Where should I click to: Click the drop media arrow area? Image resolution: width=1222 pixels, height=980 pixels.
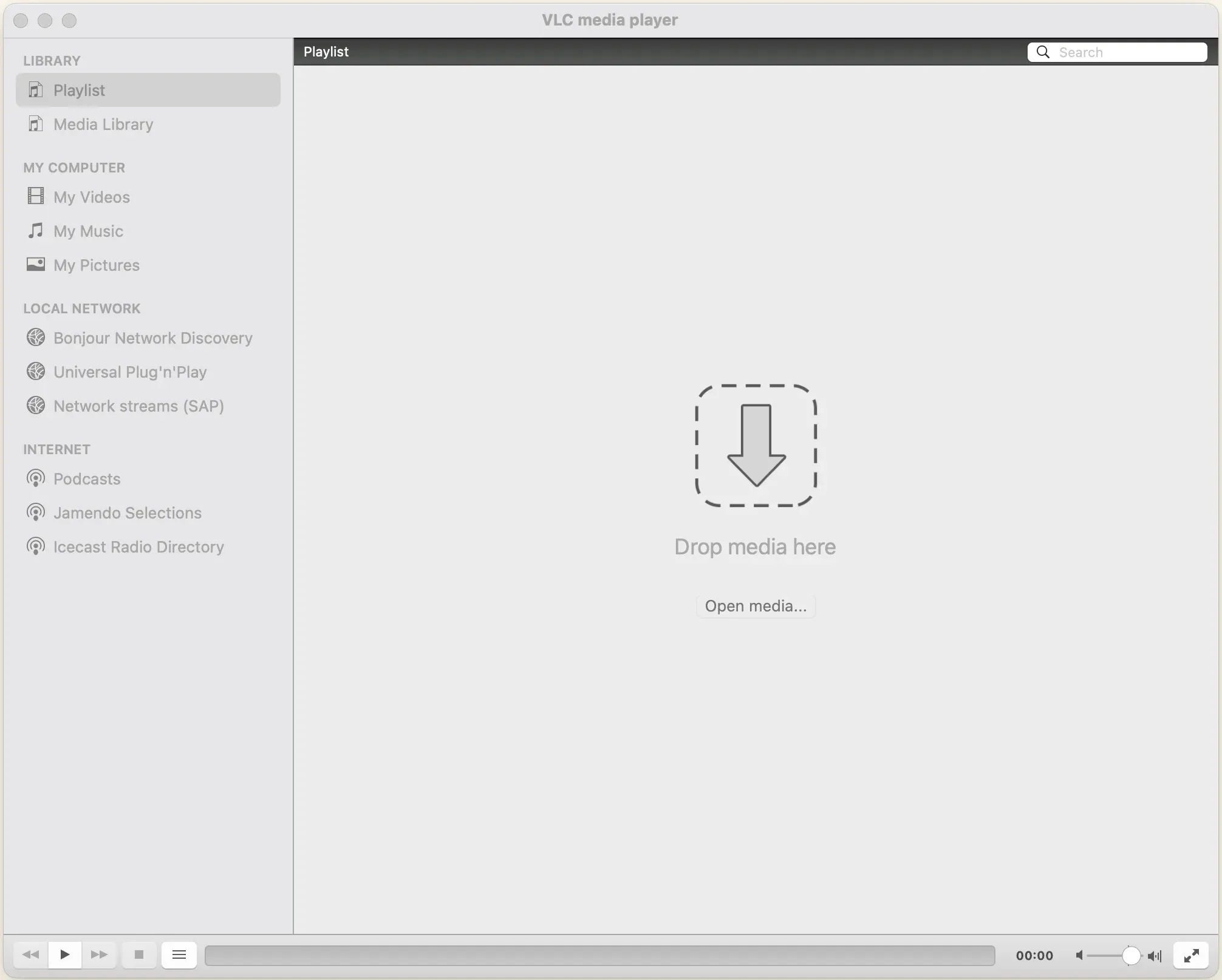point(756,445)
